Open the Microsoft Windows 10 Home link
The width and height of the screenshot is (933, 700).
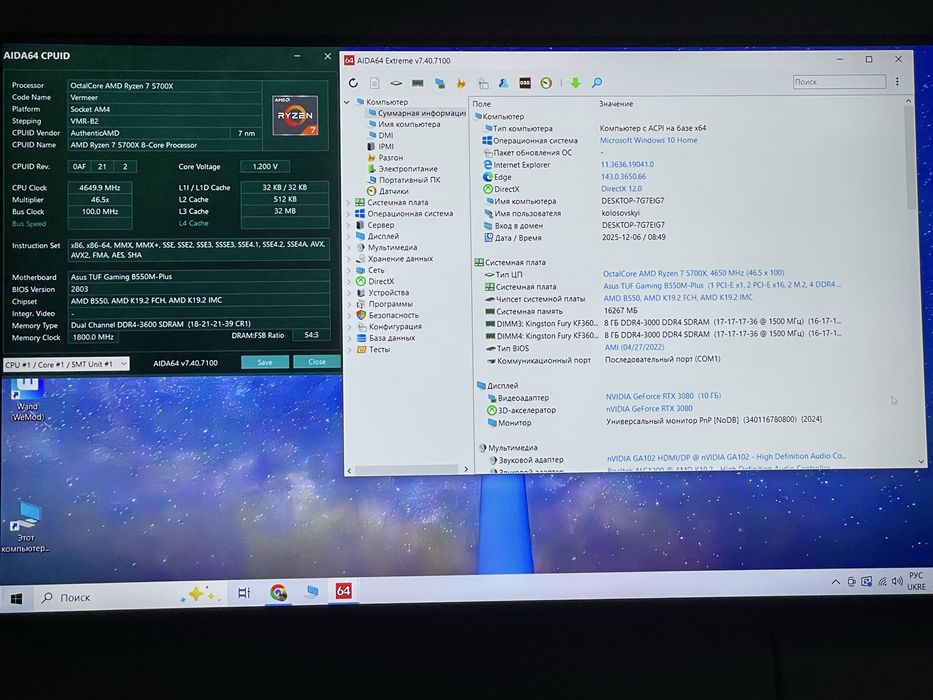tap(649, 140)
